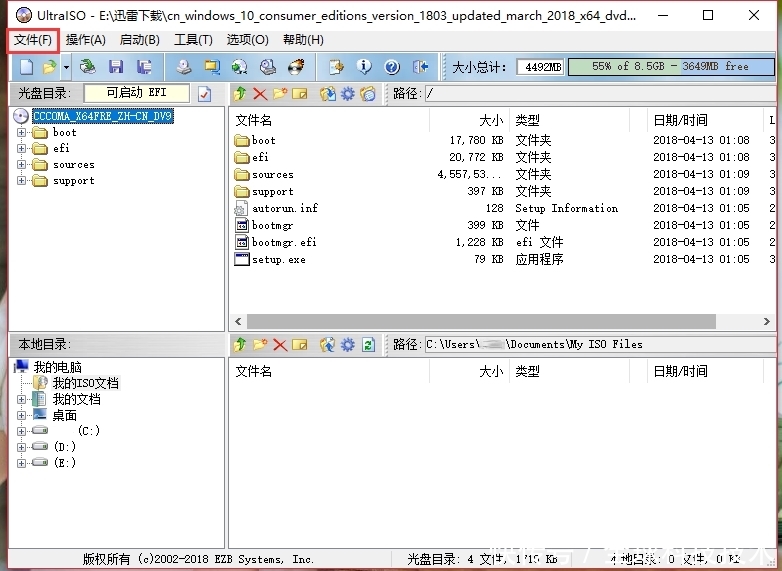Click the Save floppy disk icon

pyautogui.click(x=116, y=66)
